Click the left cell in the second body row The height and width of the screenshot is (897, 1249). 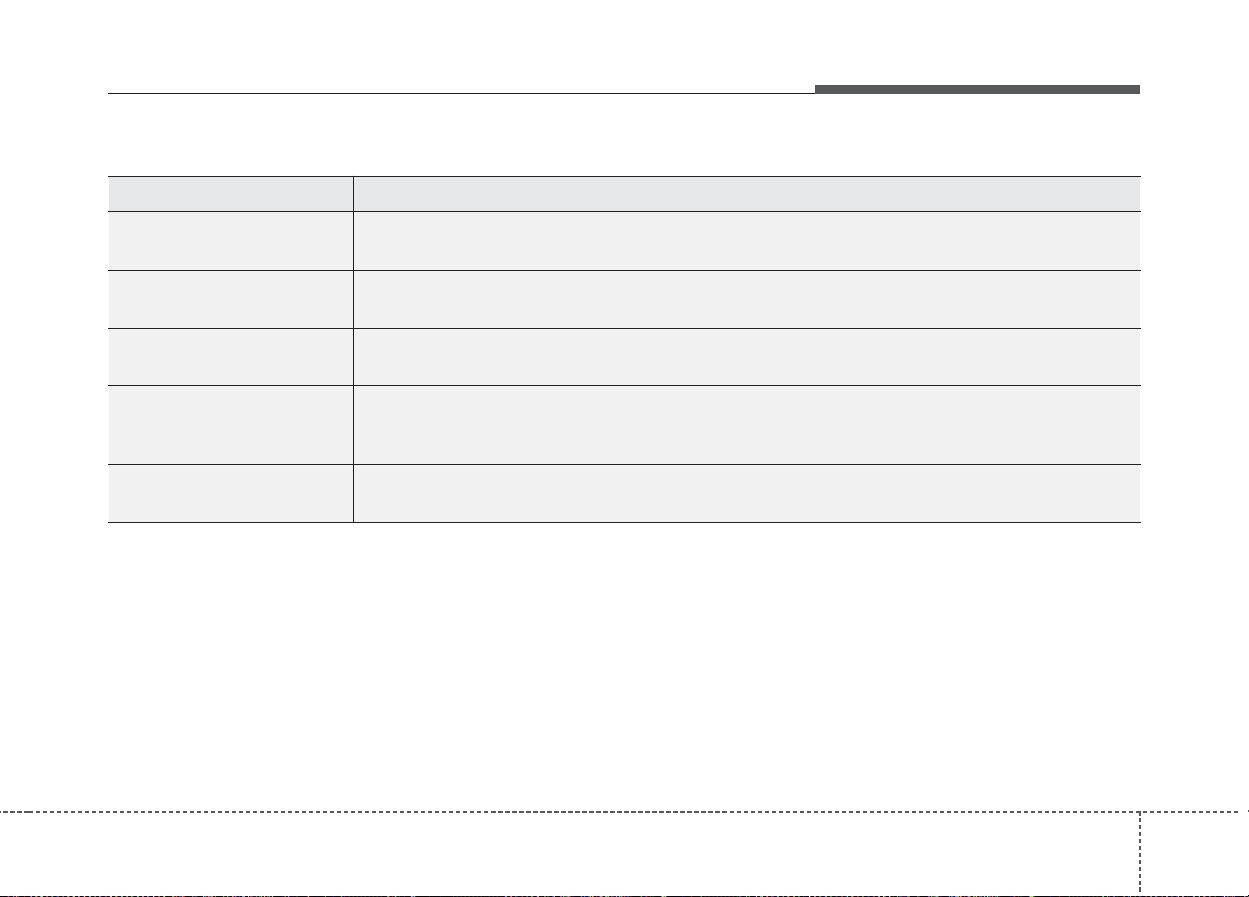coord(230,299)
